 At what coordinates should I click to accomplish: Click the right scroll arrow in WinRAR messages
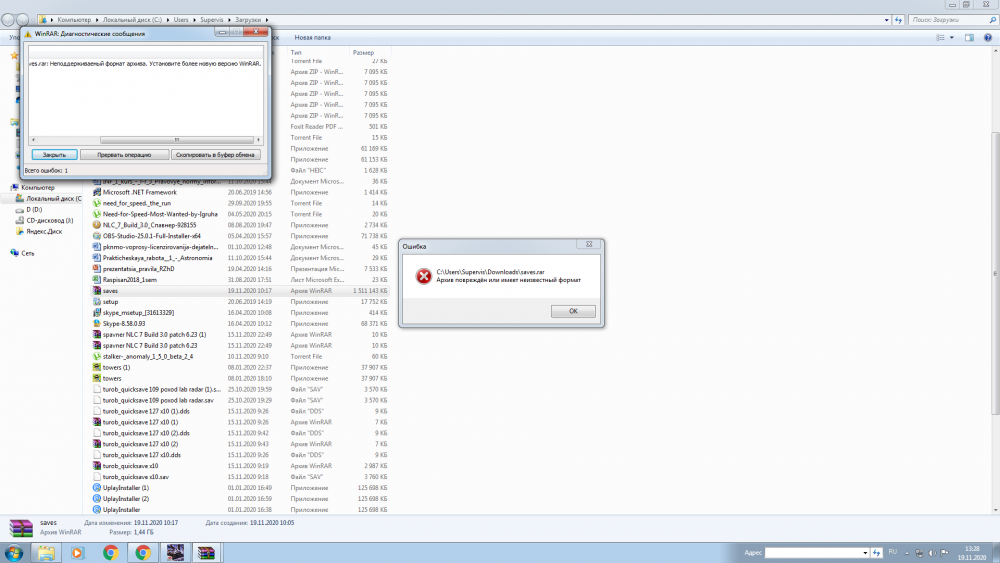[x=258, y=140]
